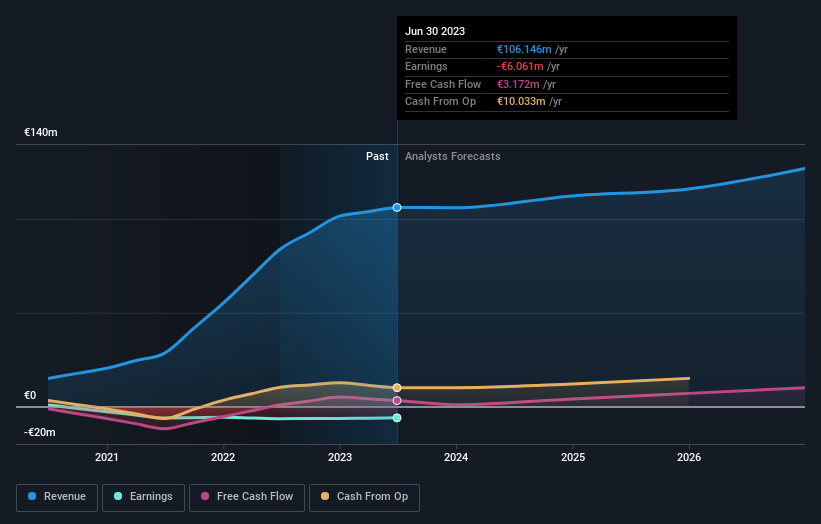This screenshot has width=821, height=524.
Task: Click the 2021 x-axis label
Action: click(107, 458)
